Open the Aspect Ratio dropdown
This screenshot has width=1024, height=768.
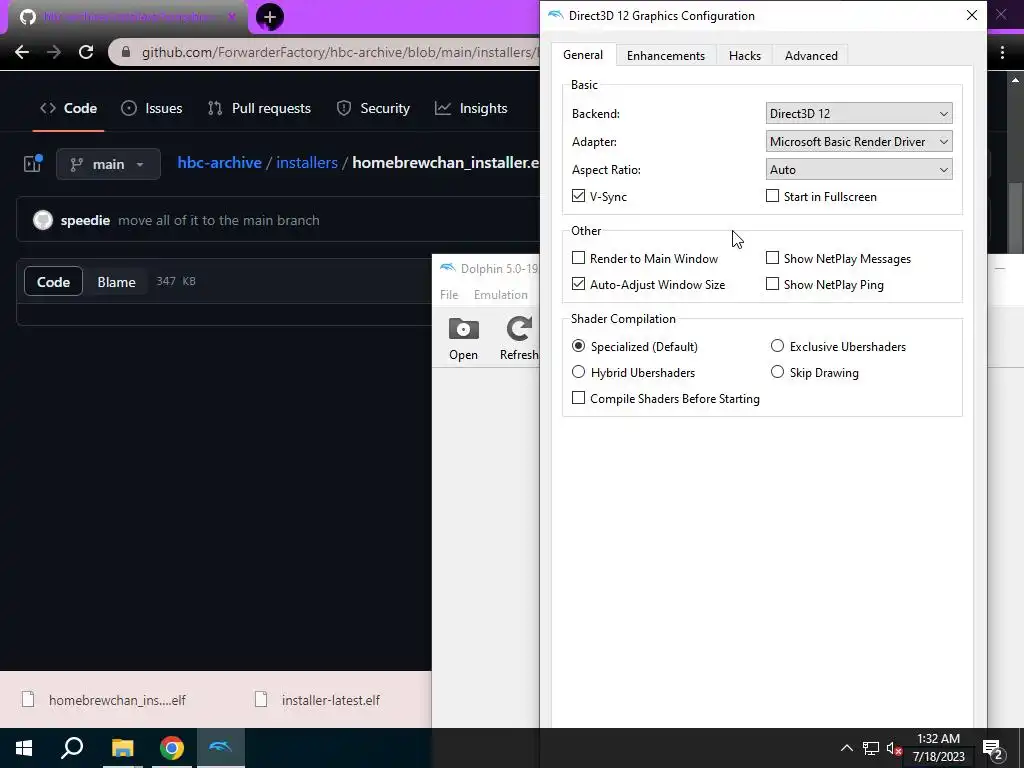point(859,170)
